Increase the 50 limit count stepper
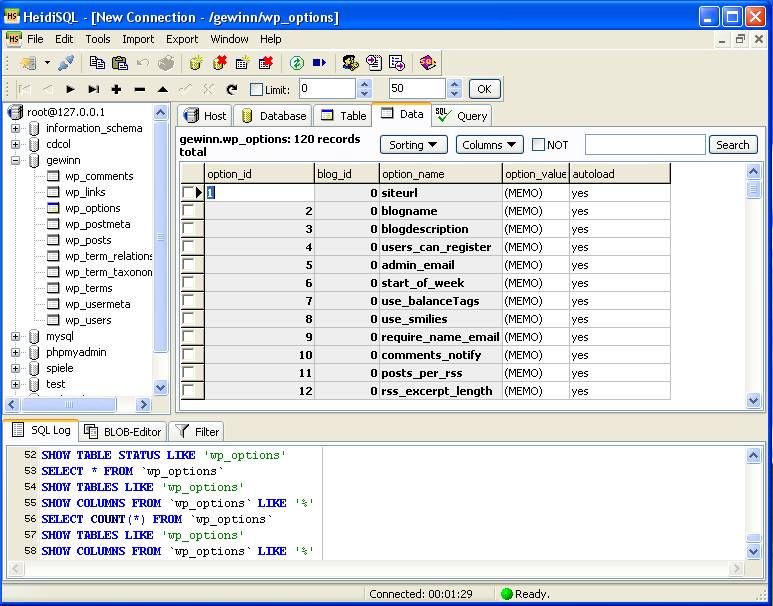 point(455,85)
